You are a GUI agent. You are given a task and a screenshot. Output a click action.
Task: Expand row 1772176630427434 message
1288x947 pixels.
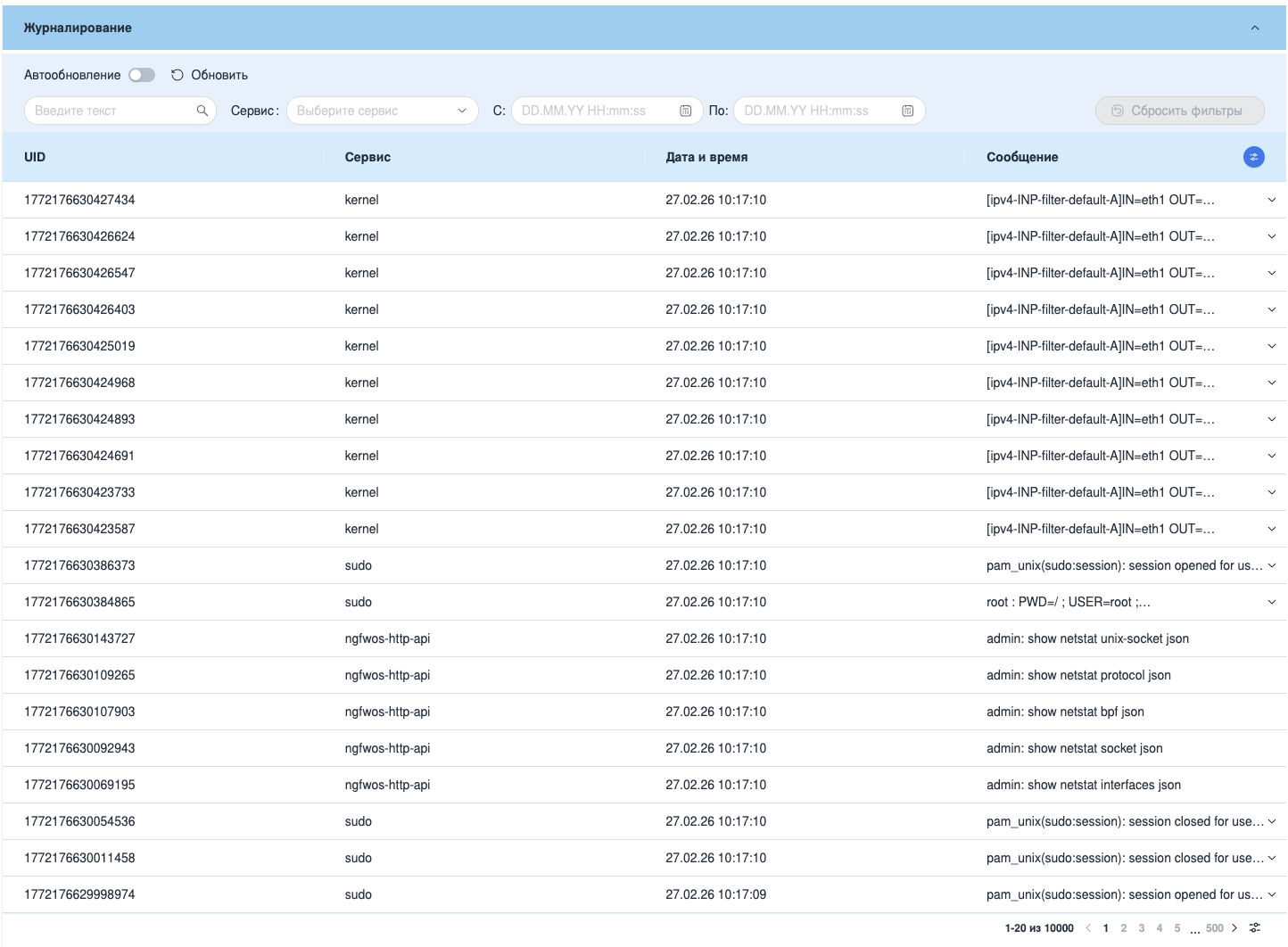click(1272, 200)
